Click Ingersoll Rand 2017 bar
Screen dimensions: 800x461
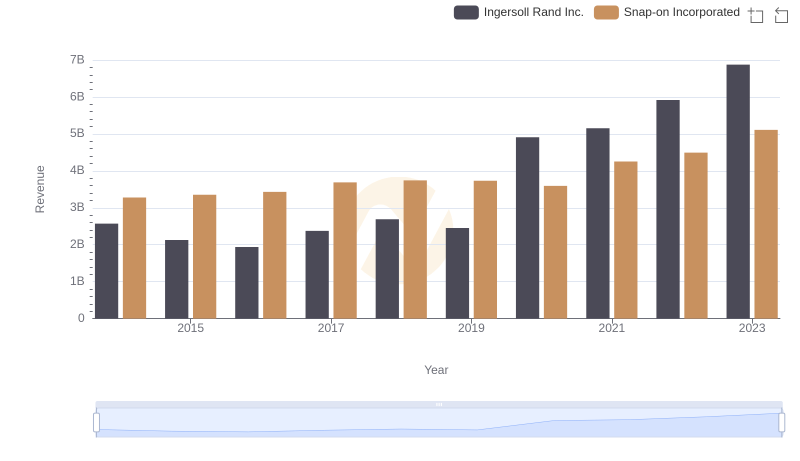pos(317,275)
